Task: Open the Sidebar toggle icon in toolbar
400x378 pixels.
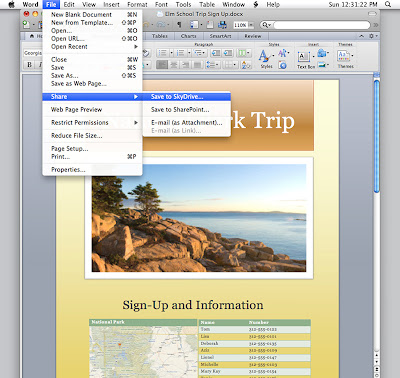Action: [194, 25]
